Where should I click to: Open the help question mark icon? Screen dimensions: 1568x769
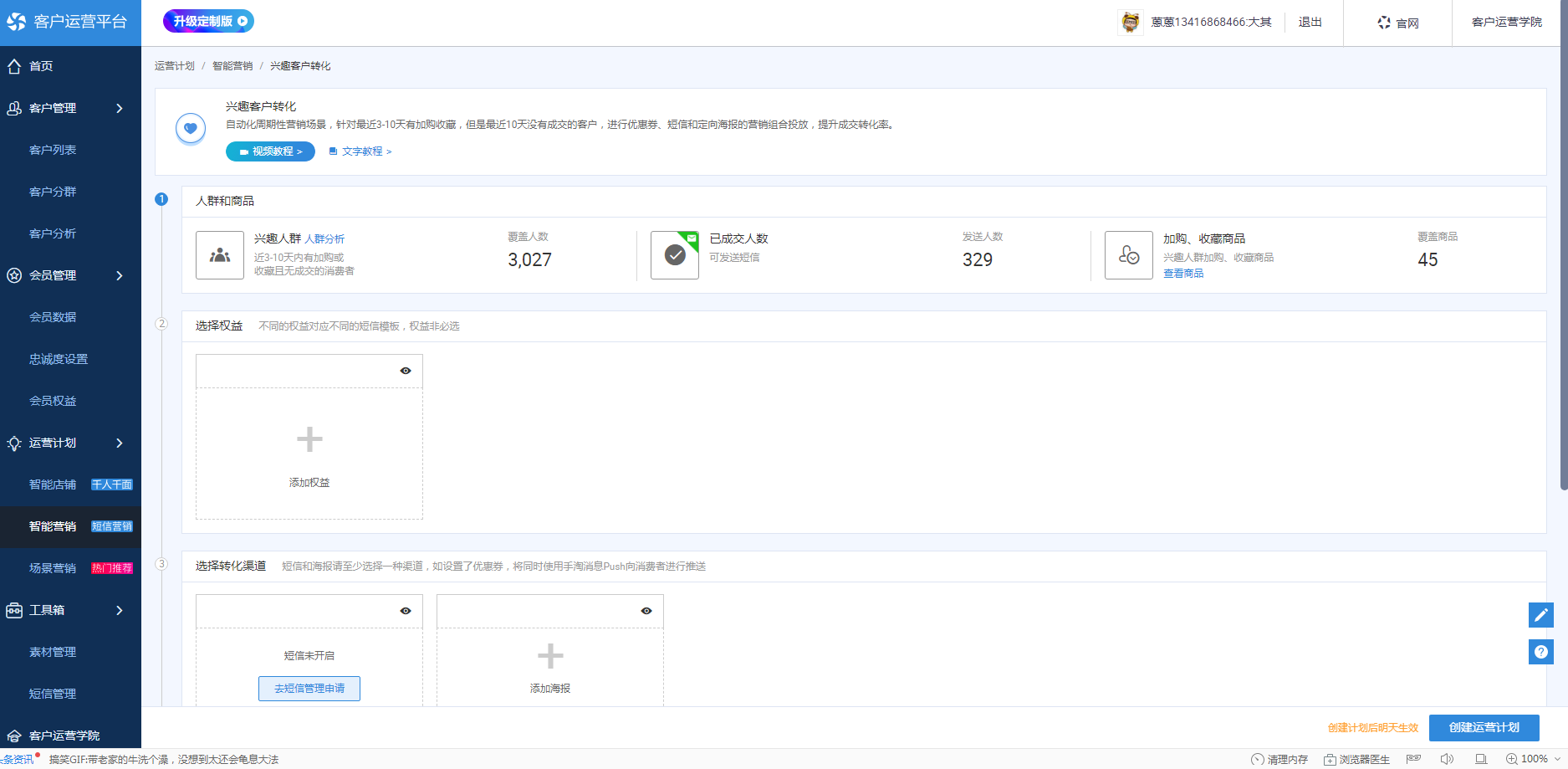1540,652
